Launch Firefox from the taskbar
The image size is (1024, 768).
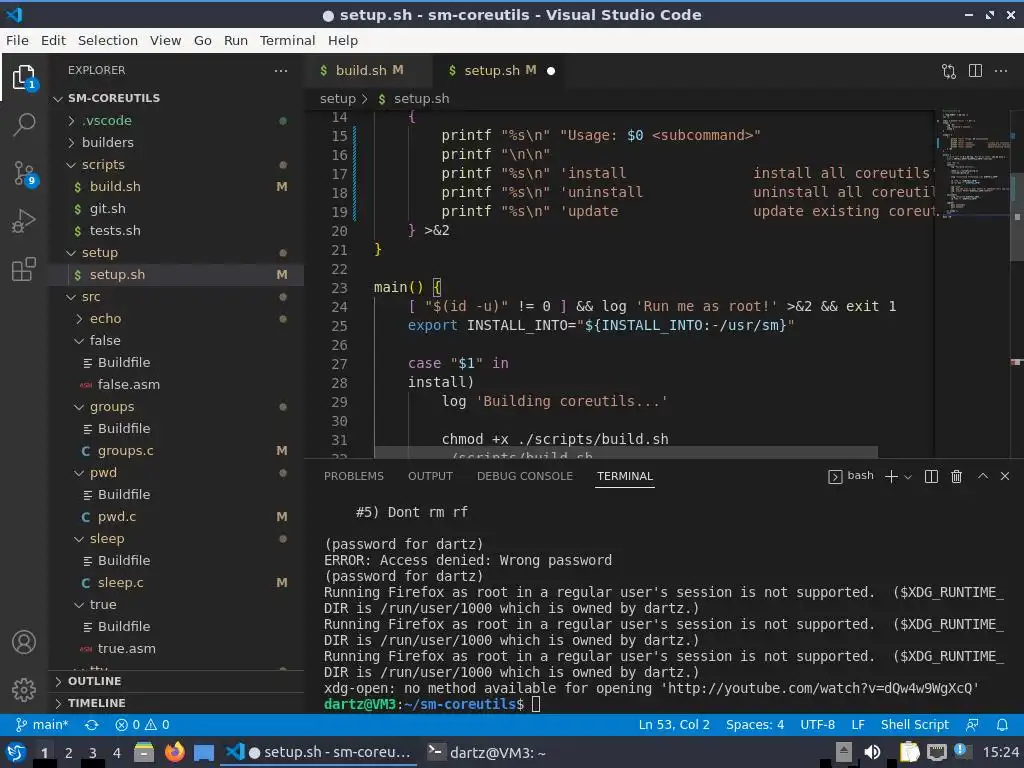[175, 752]
